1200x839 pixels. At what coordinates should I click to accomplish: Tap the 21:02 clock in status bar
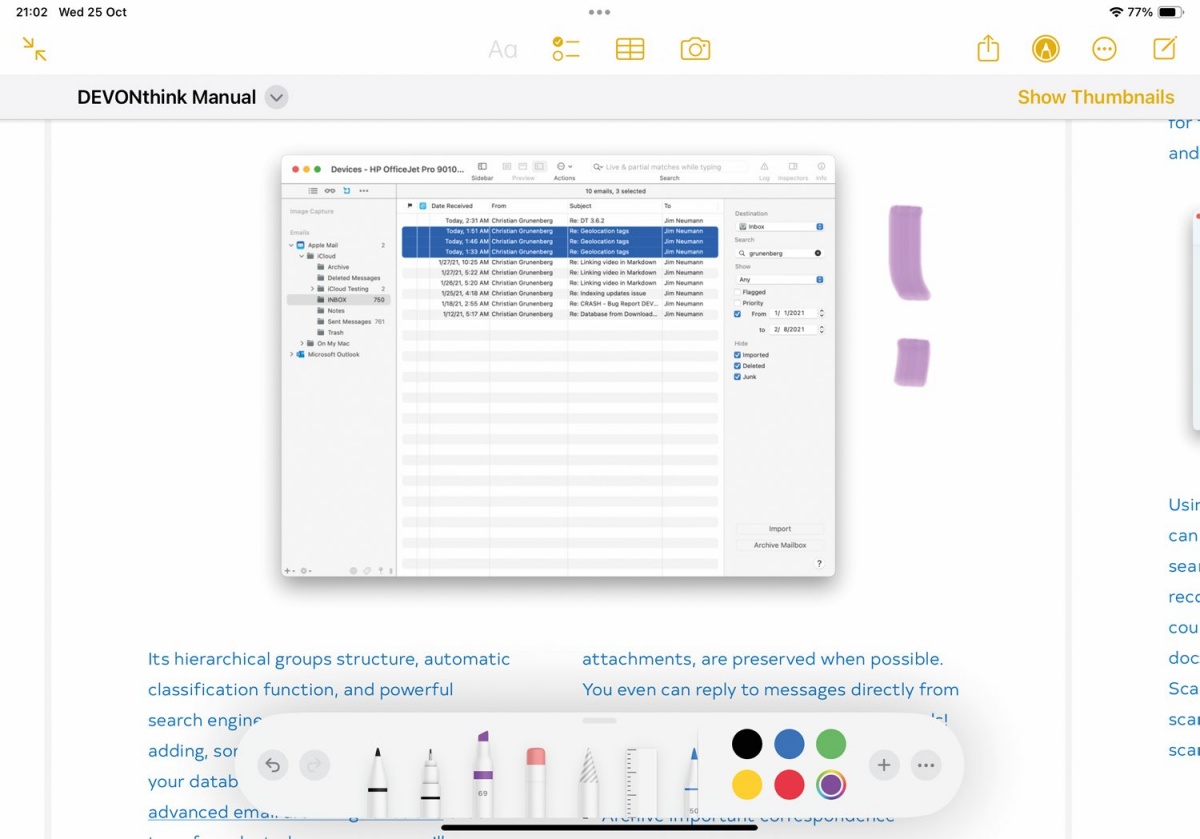[x=33, y=12]
